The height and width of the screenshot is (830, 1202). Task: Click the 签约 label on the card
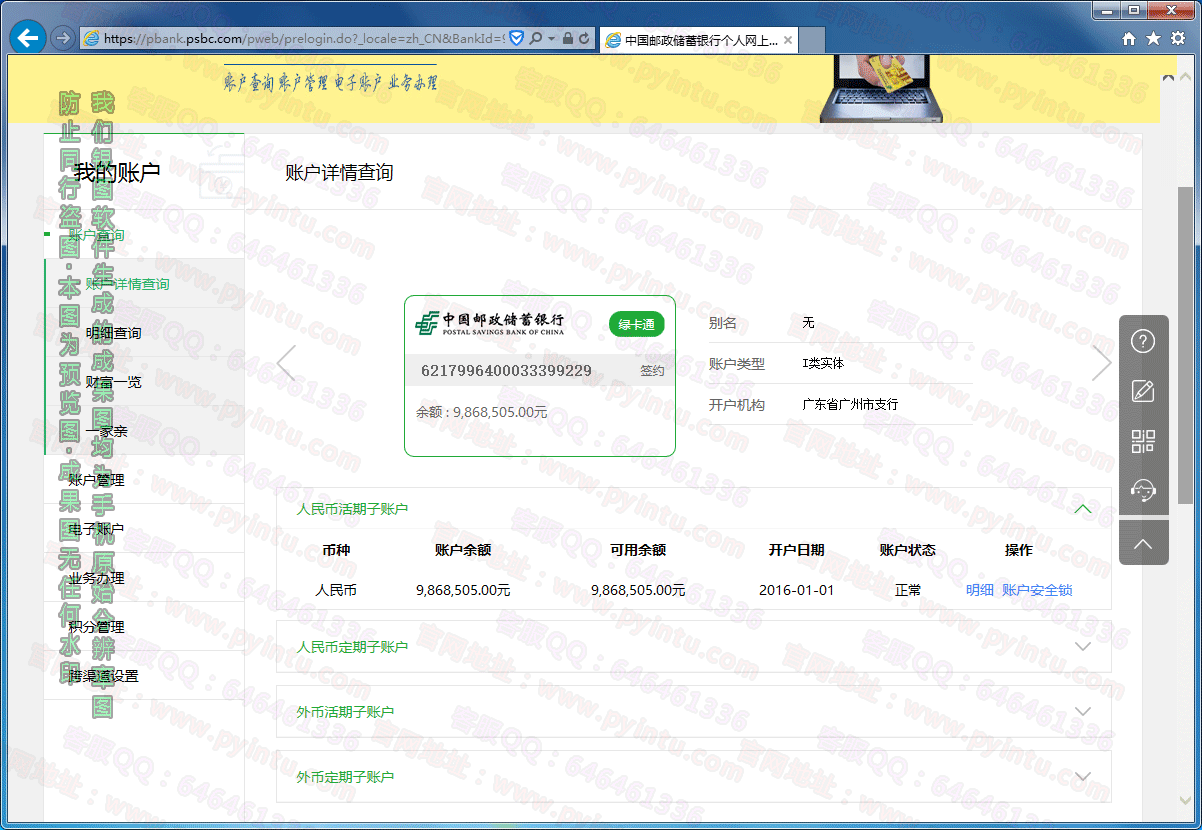[x=652, y=371]
